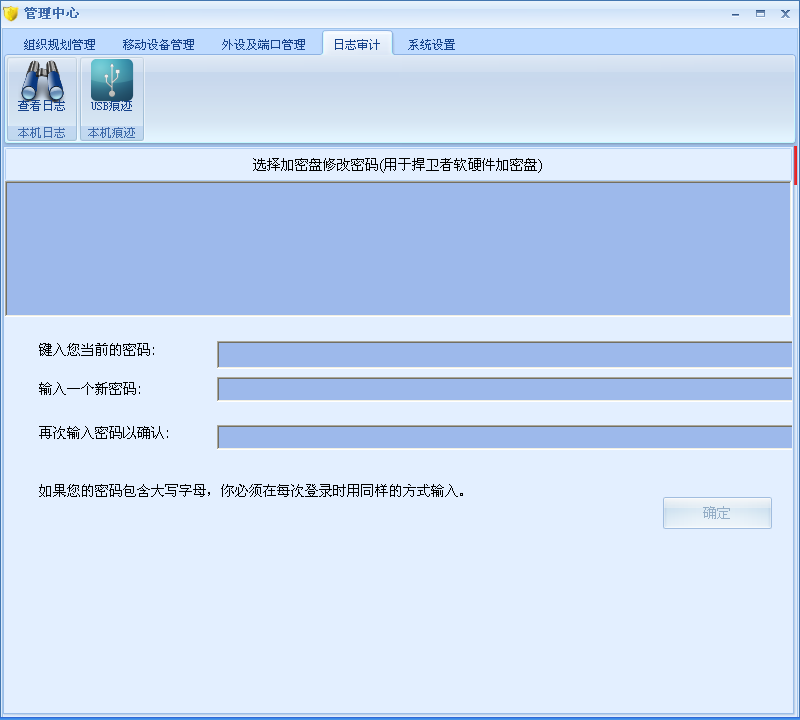The image size is (800, 720).
Task: Switch to the 移动设备管理 tab
Action: click(x=161, y=44)
